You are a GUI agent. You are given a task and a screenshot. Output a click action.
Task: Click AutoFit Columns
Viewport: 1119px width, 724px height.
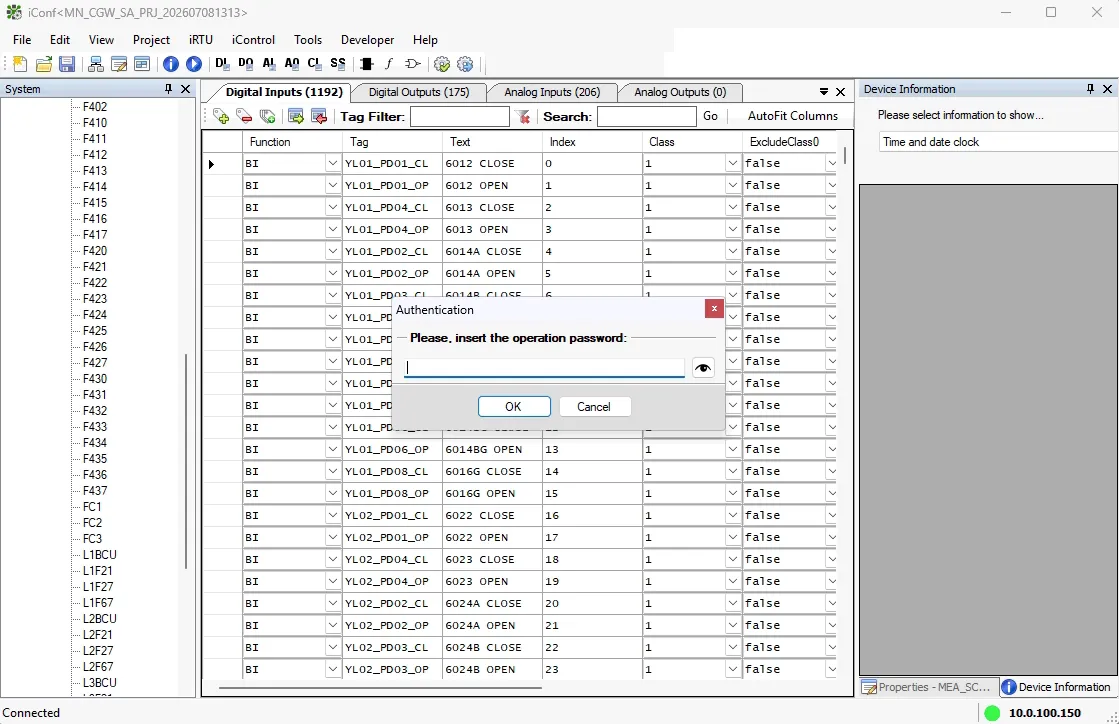(x=793, y=116)
